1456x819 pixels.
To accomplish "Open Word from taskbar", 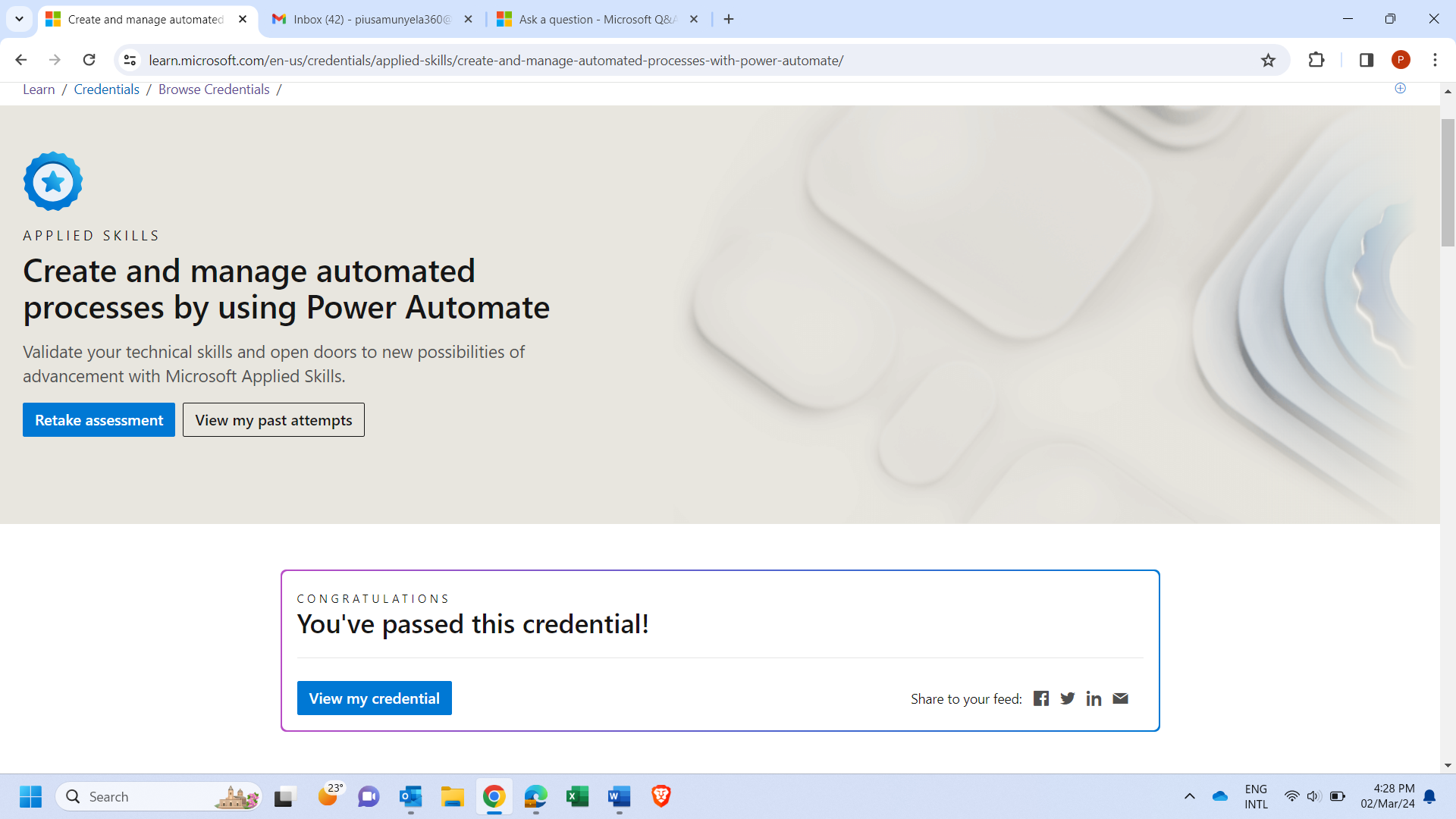I will 620,796.
